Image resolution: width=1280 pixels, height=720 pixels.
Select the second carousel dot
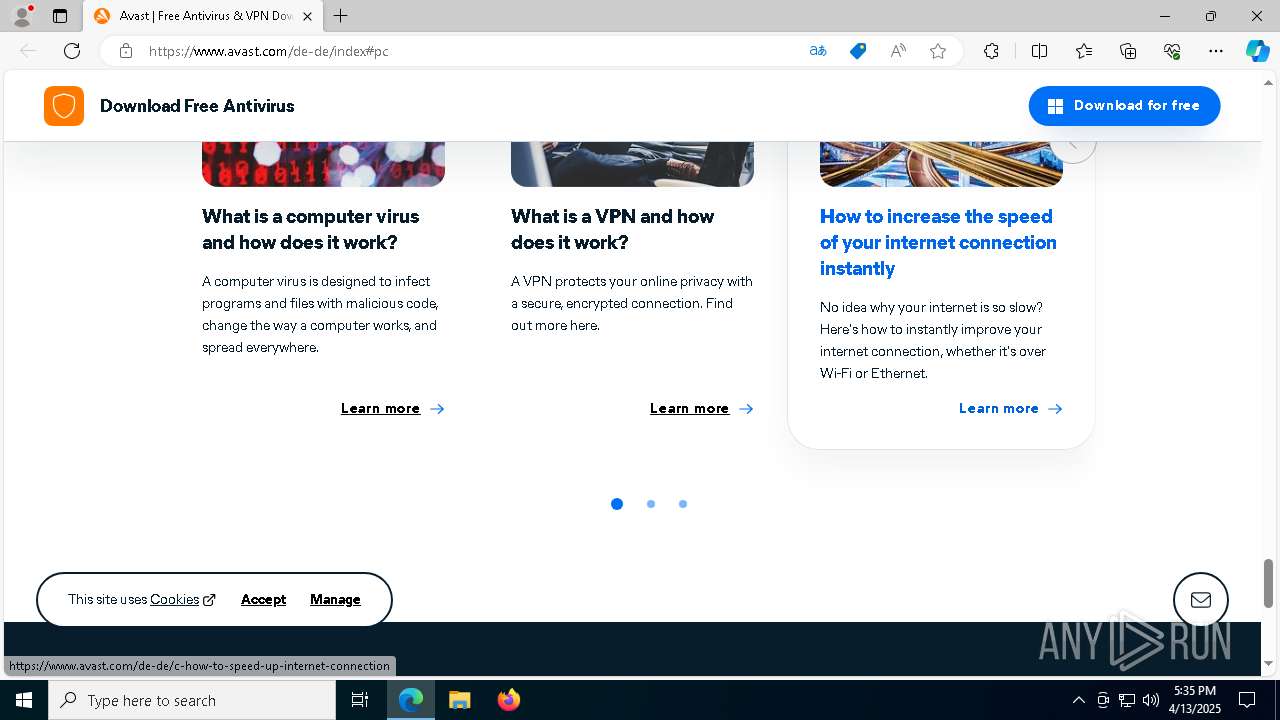pyautogui.click(x=651, y=504)
